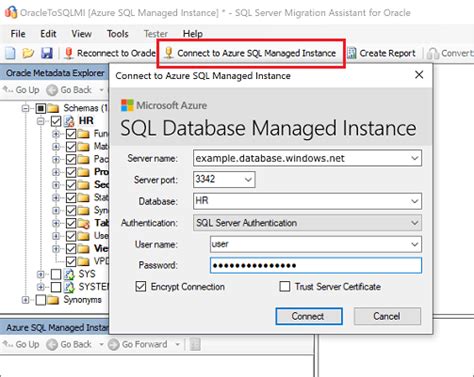Open the Edit menu
The width and height of the screenshot is (474, 377).
point(48,34)
